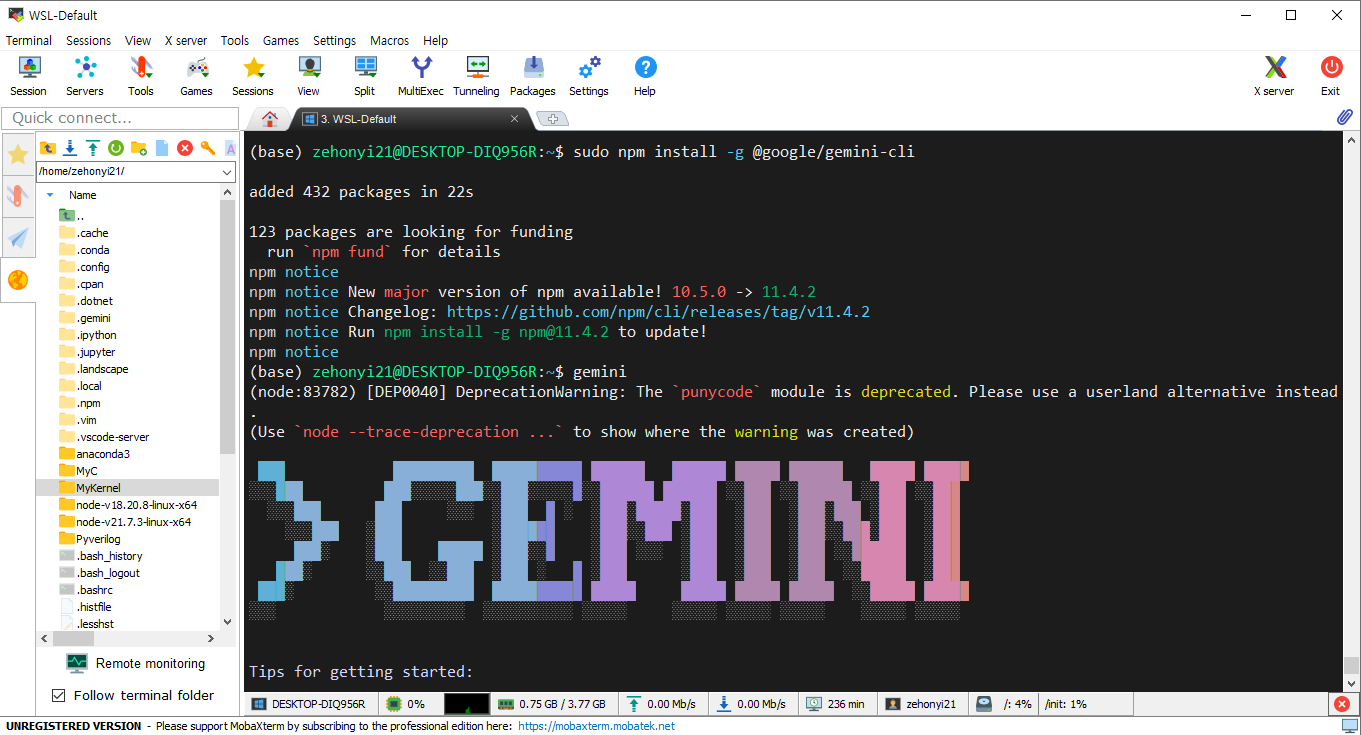Open the Packages toolbar button
Image resolution: width=1361 pixels, height=735 pixels.
(x=533, y=76)
